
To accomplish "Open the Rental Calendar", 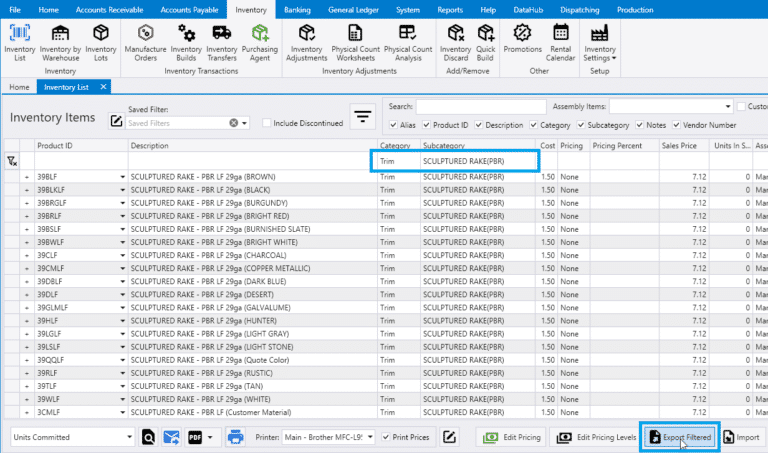I will [x=560, y=43].
